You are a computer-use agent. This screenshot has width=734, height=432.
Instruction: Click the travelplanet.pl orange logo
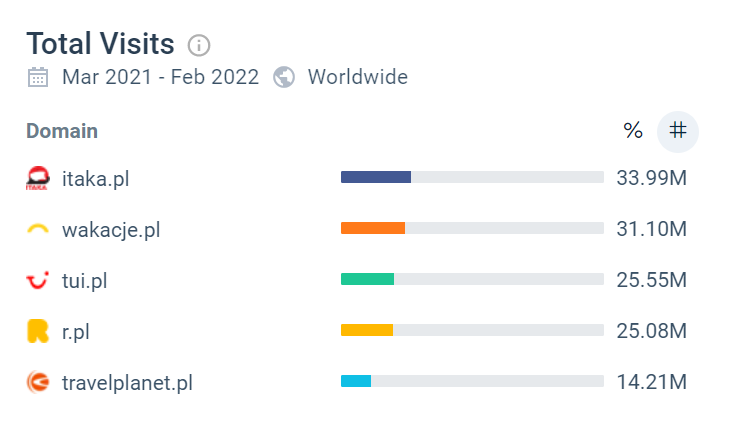tap(38, 382)
